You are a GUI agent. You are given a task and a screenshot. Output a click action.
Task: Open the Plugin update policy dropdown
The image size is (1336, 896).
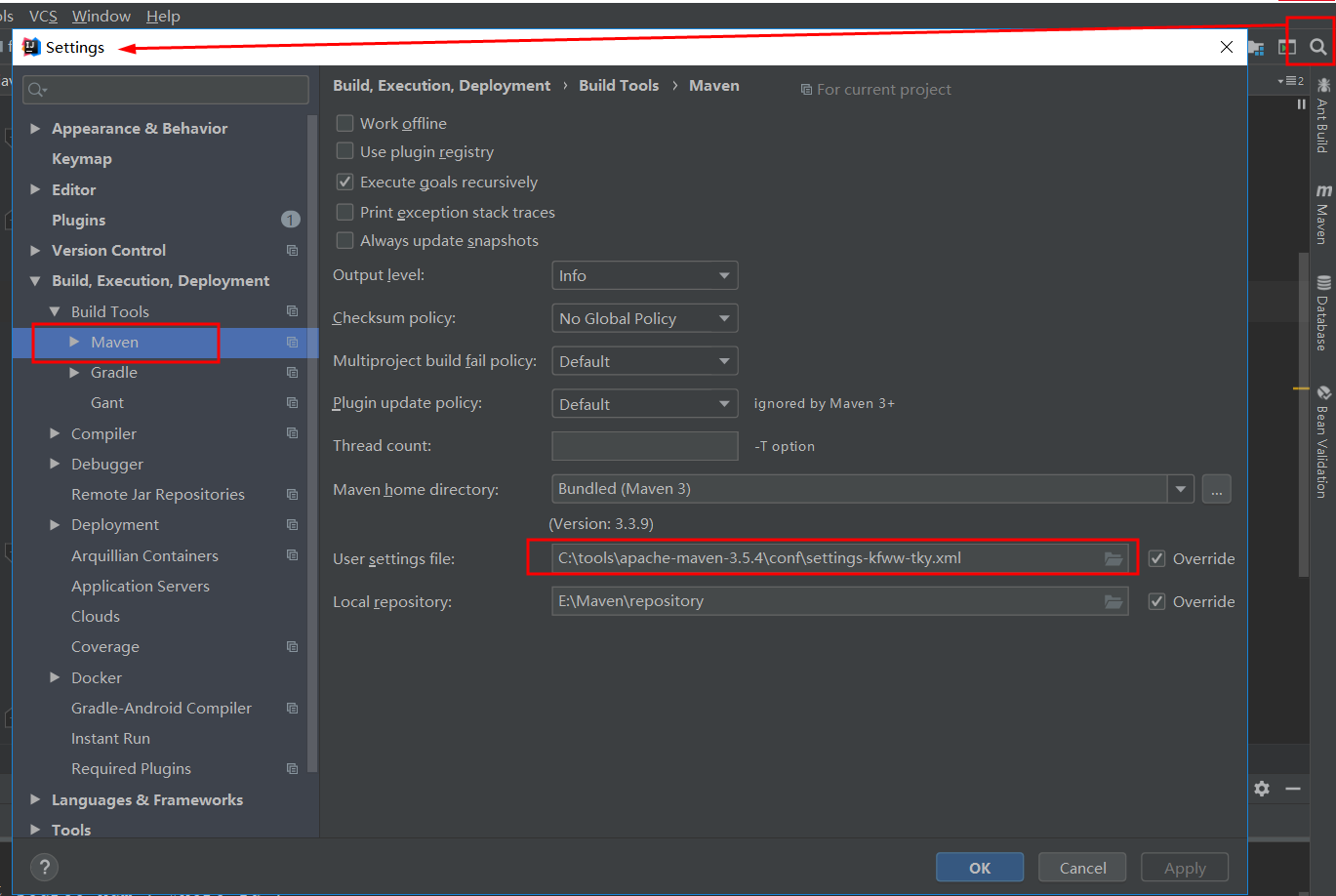click(x=645, y=404)
